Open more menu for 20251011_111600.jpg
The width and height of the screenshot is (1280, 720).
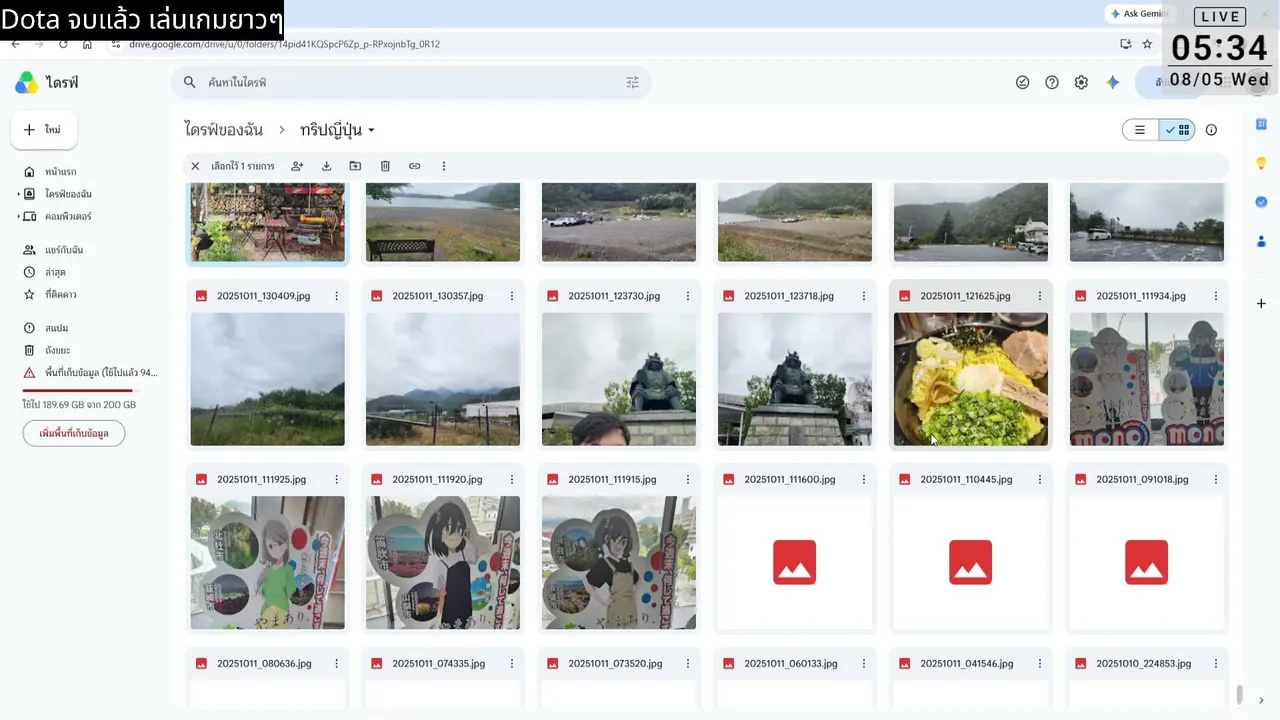pos(864,480)
